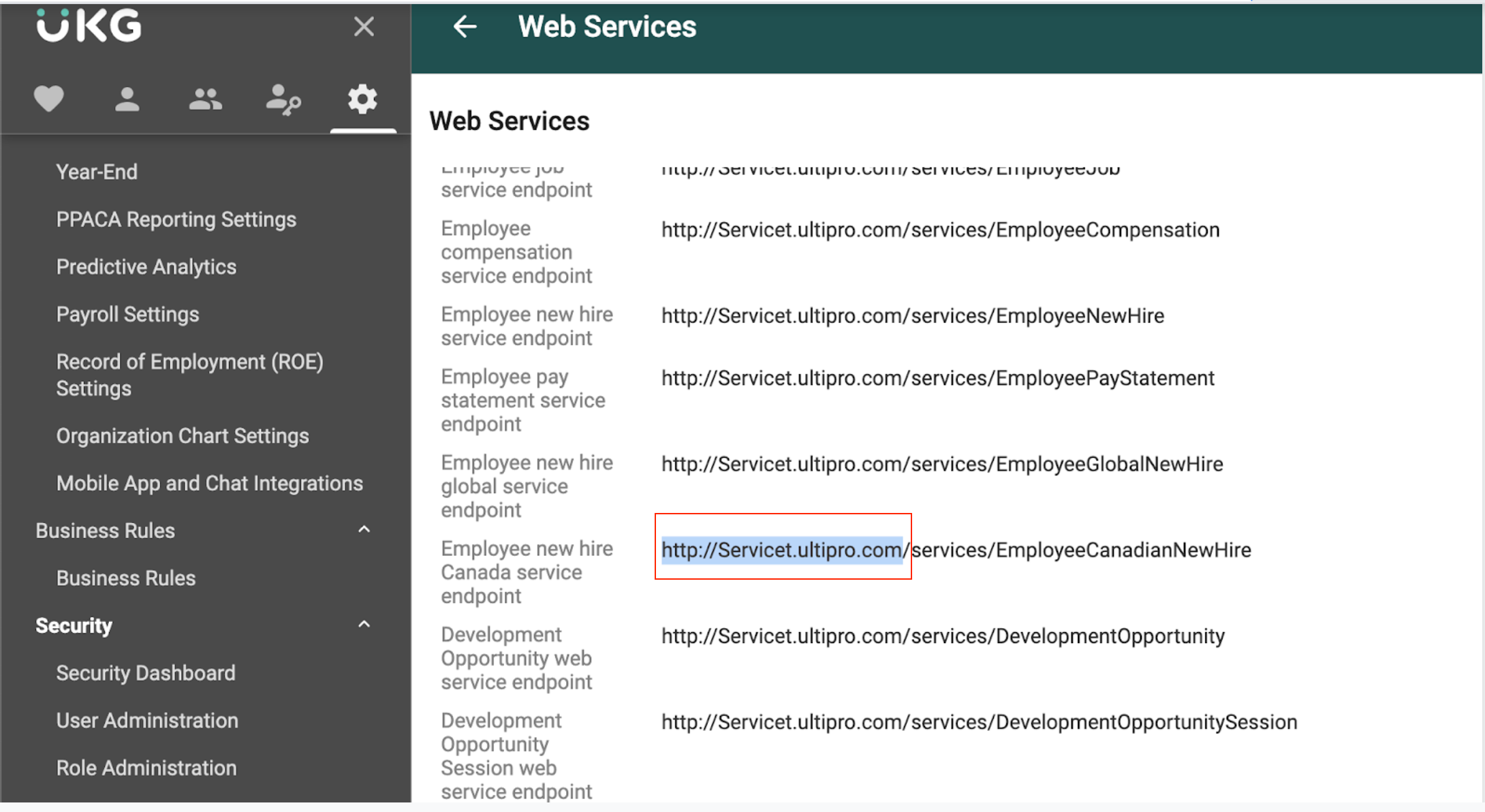Image resolution: width=1485 pixels, height=812 pixels.
Task: Open Year-End menu item
Action: point(97,172)
